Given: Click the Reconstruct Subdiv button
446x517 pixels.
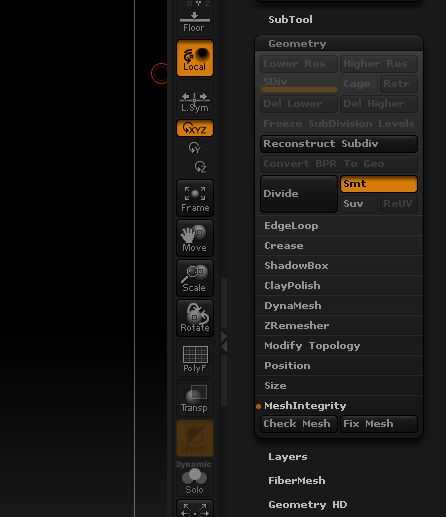Looking at the screenshot, I should pos(339,144).
